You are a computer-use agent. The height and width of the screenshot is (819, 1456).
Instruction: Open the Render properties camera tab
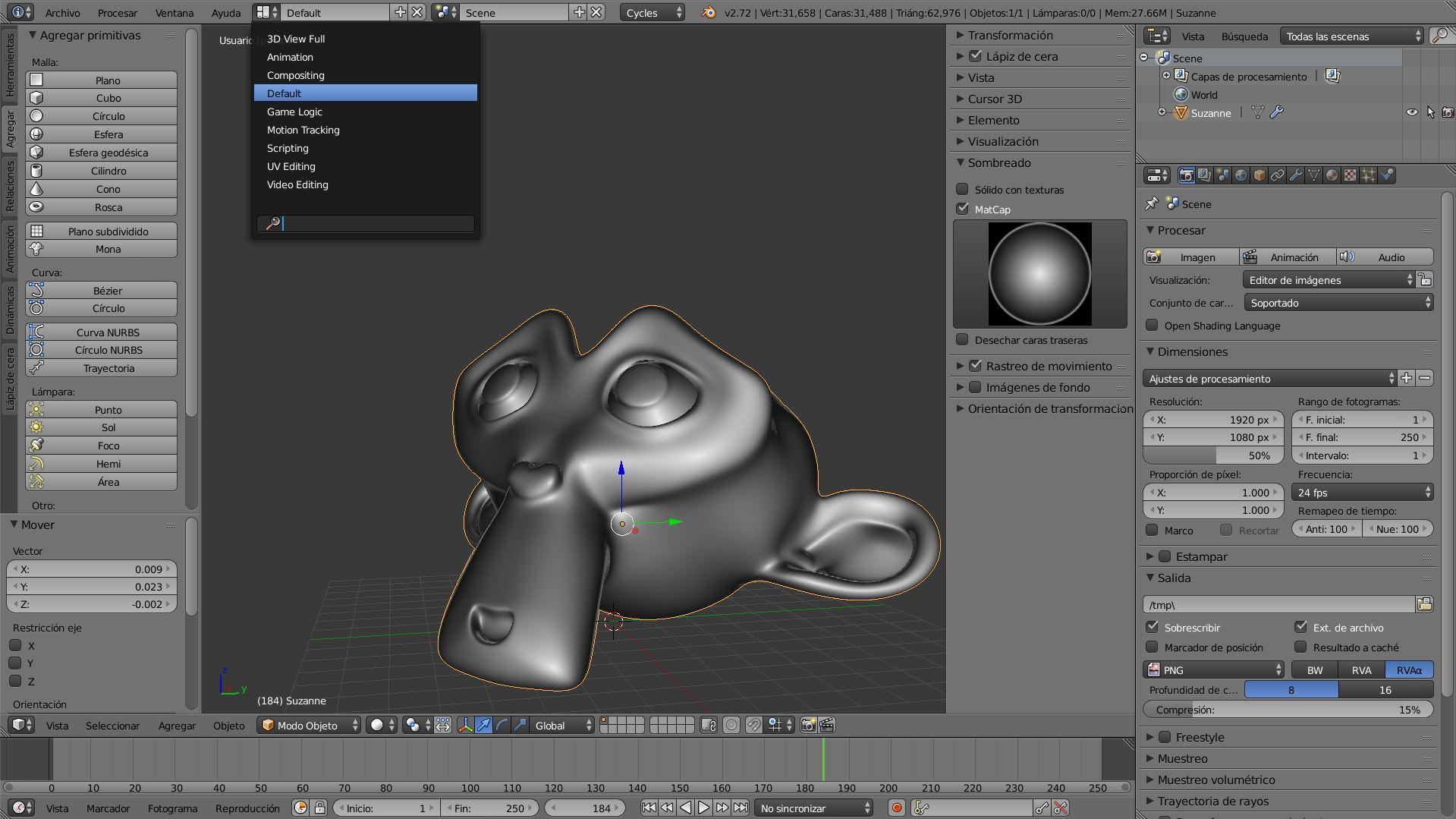pos(1186,175)
